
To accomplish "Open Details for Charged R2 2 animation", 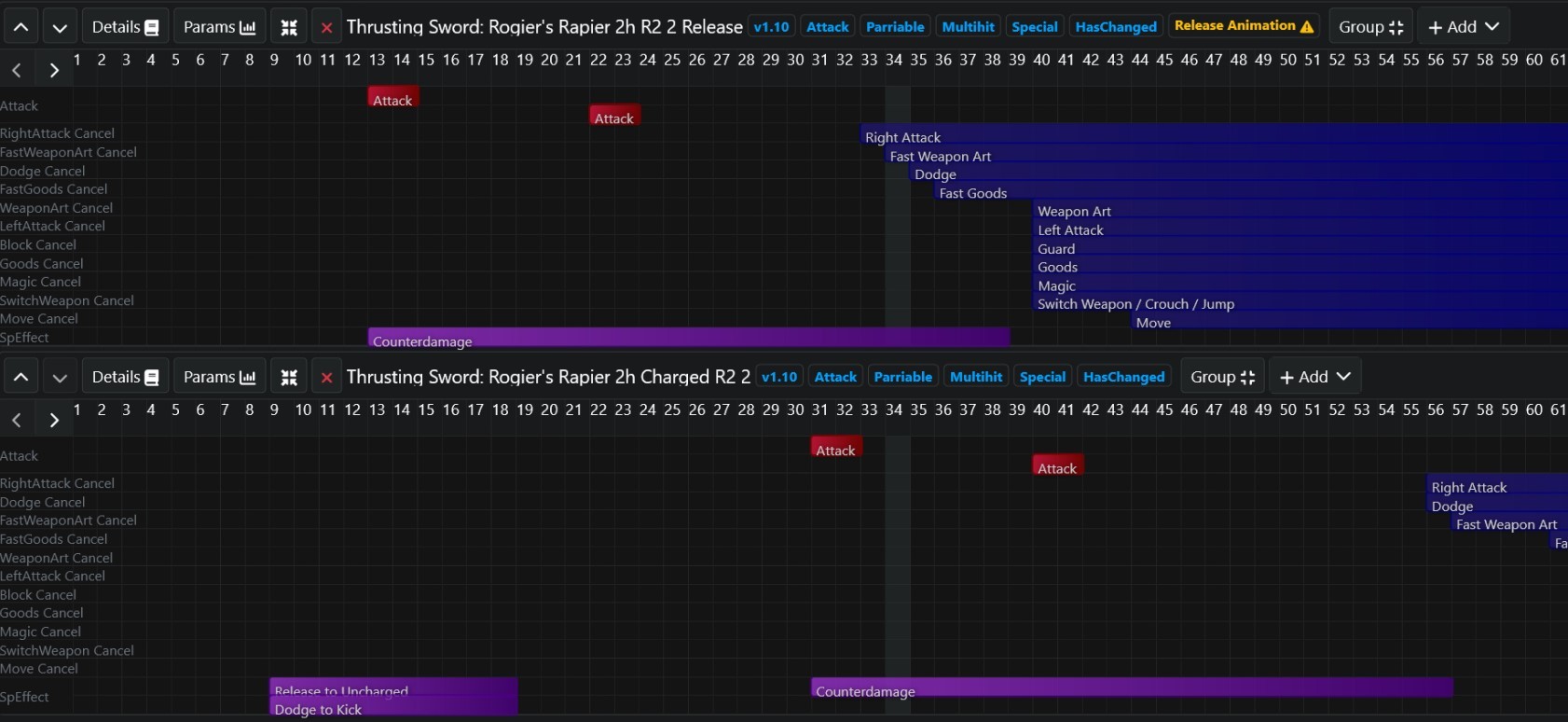I will tap(126, 377).
